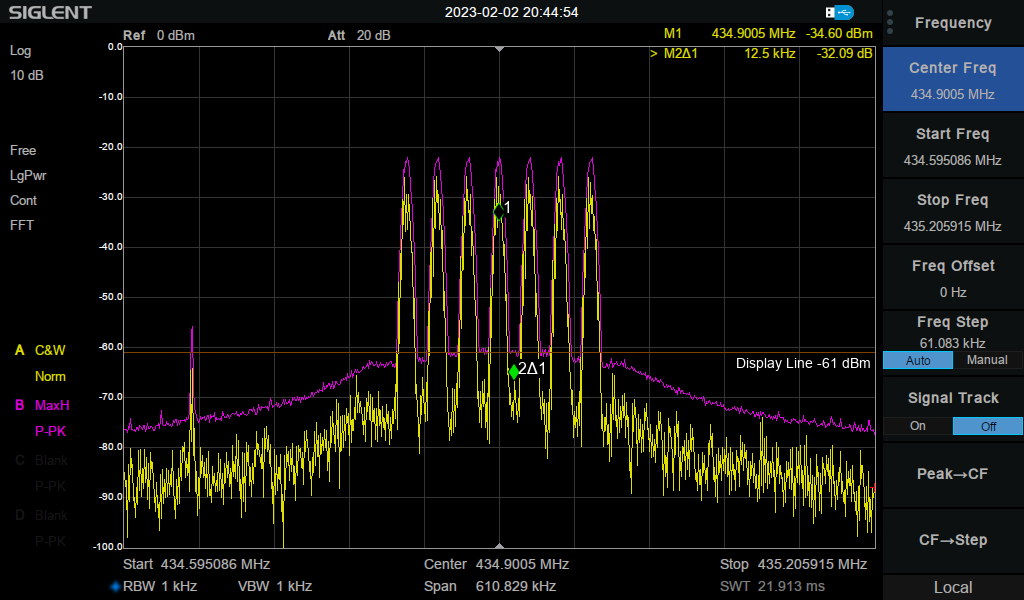The height and width of the screenshot is (600, 1024).
Task: Select the green 2Δ1 delta marker
Action: 514,371
